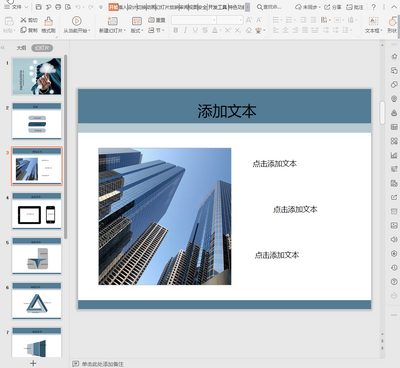
Task: Click the 批注 comment button
Action: pyautogui.click(x=355, y=7)
